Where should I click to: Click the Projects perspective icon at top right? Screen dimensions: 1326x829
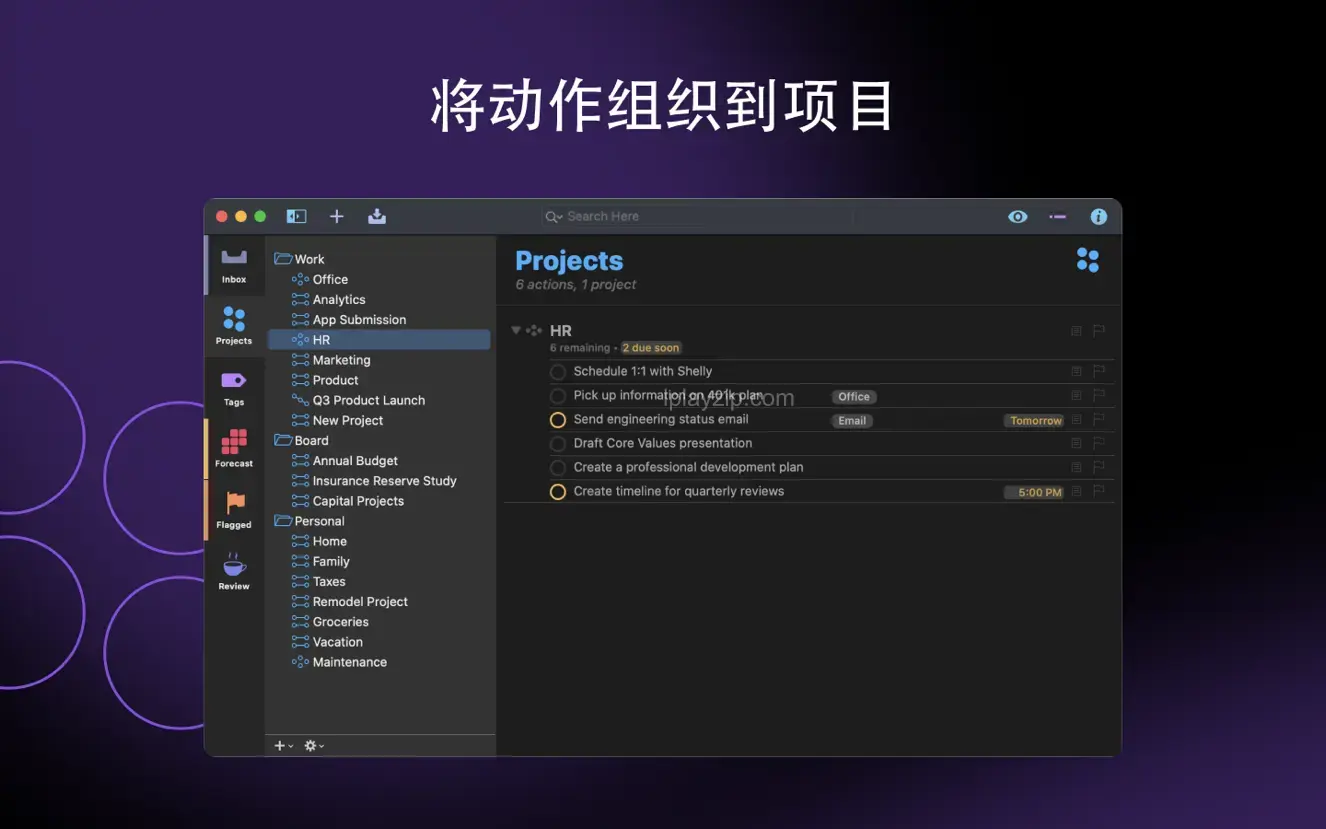[1088, 260]
